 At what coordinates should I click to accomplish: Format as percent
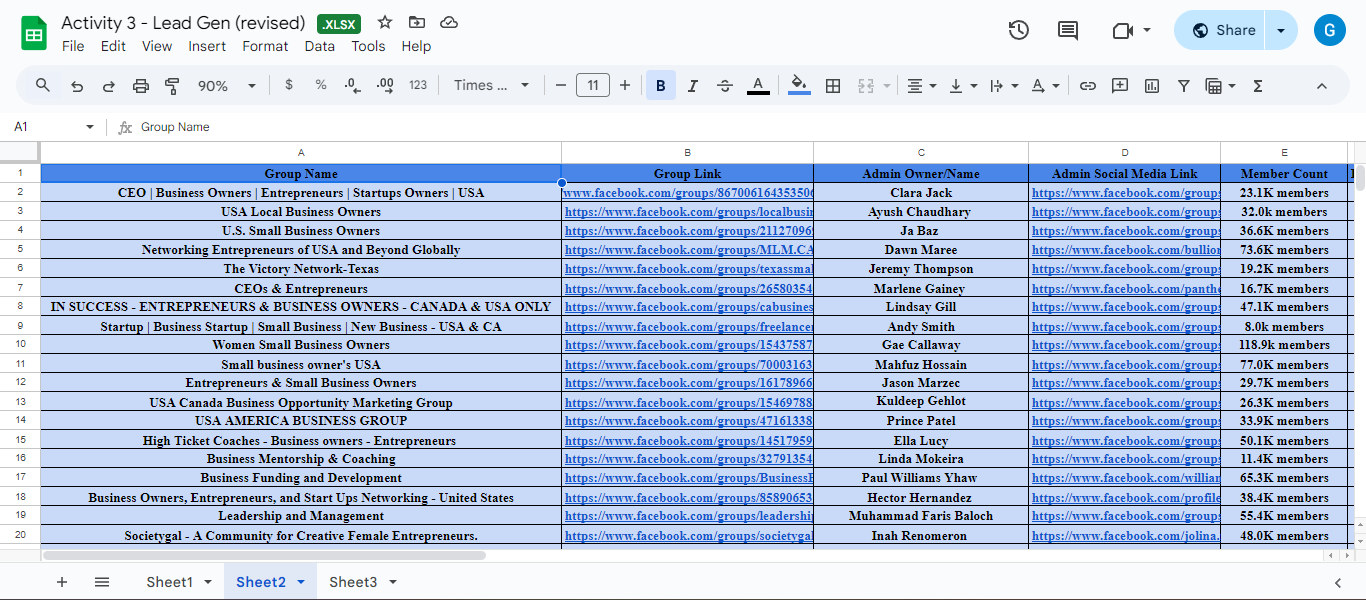point(321,85)
